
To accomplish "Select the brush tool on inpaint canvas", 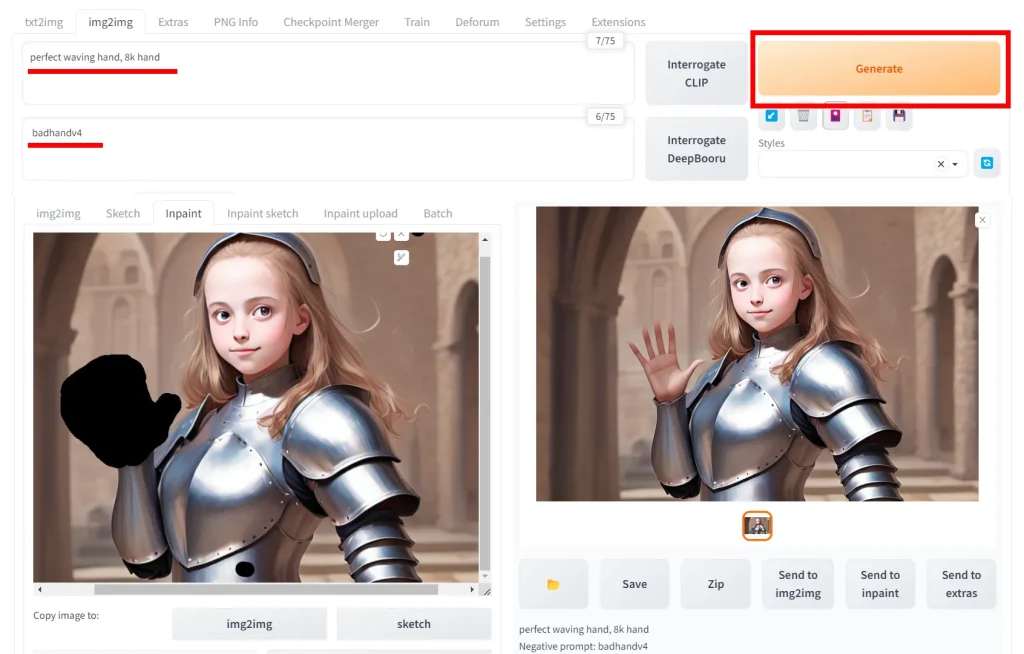I will coord(401,257).
